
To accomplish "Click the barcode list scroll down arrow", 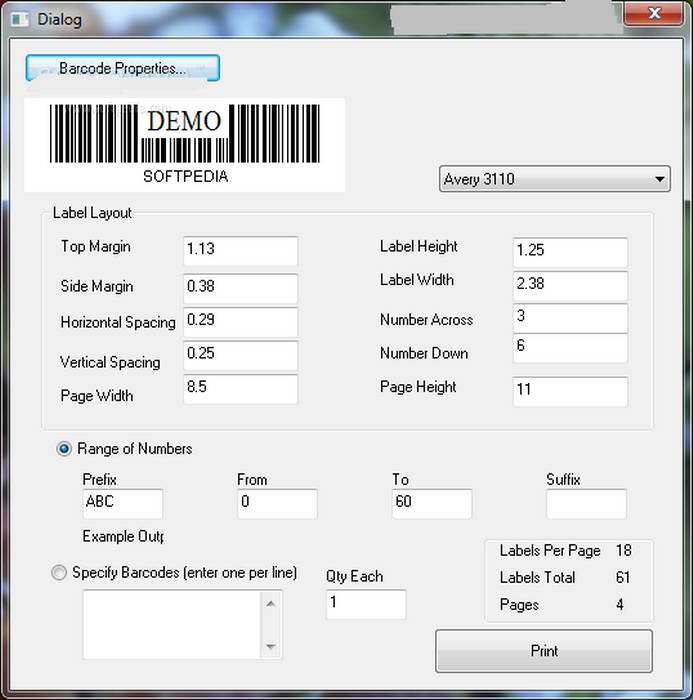I will tap(271, 646).
